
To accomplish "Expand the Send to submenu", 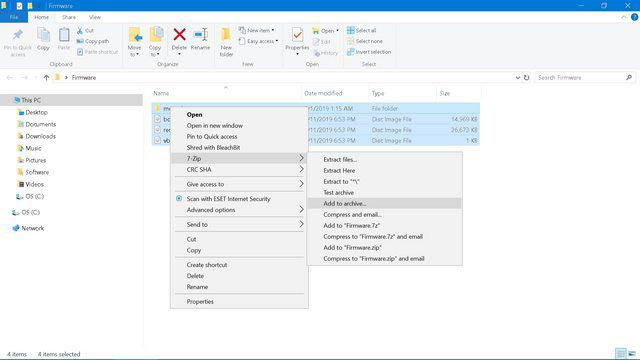I will tap(239, 225).
